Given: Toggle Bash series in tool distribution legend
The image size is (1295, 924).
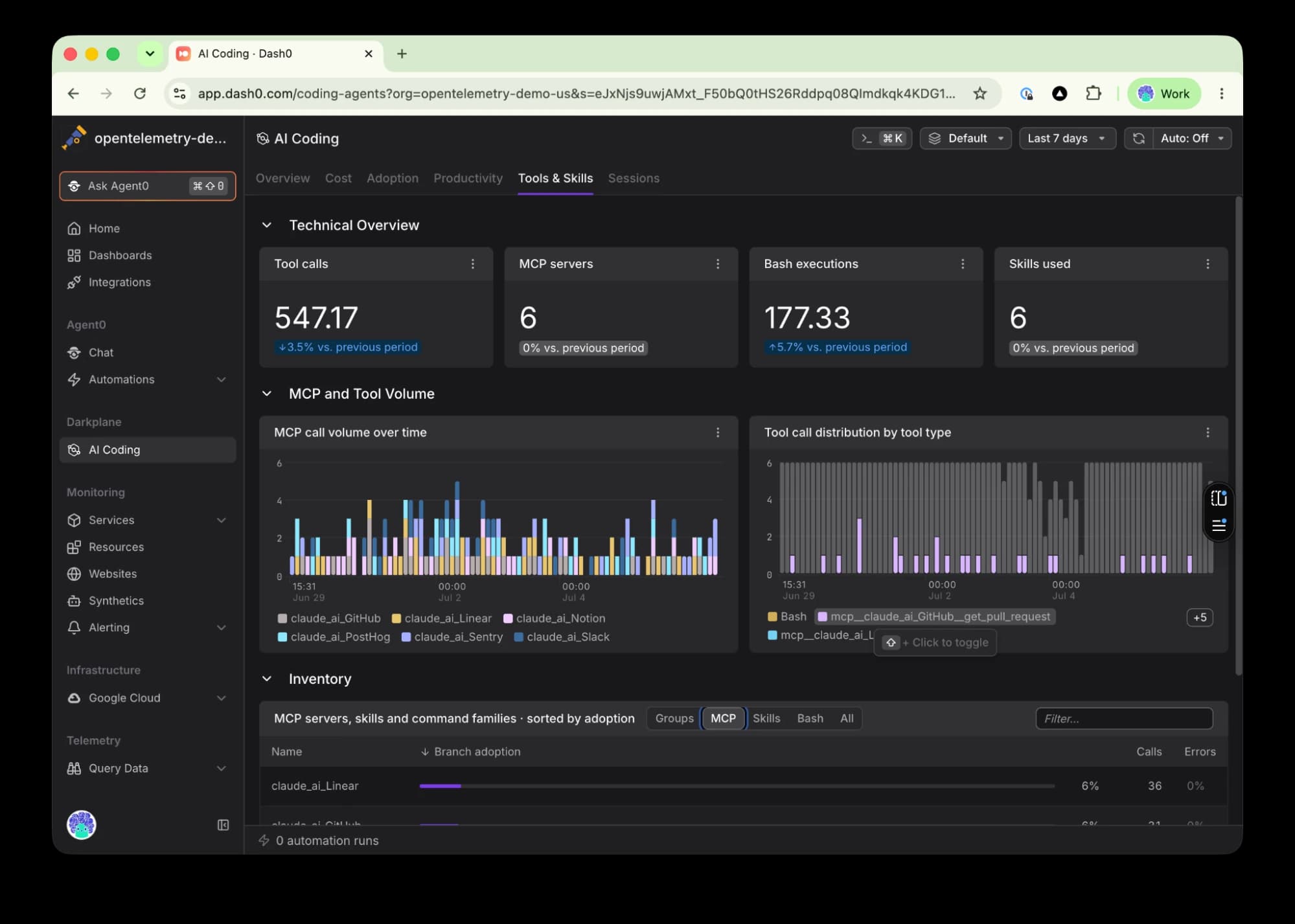Looking at the screenshot, I should 787,617.
